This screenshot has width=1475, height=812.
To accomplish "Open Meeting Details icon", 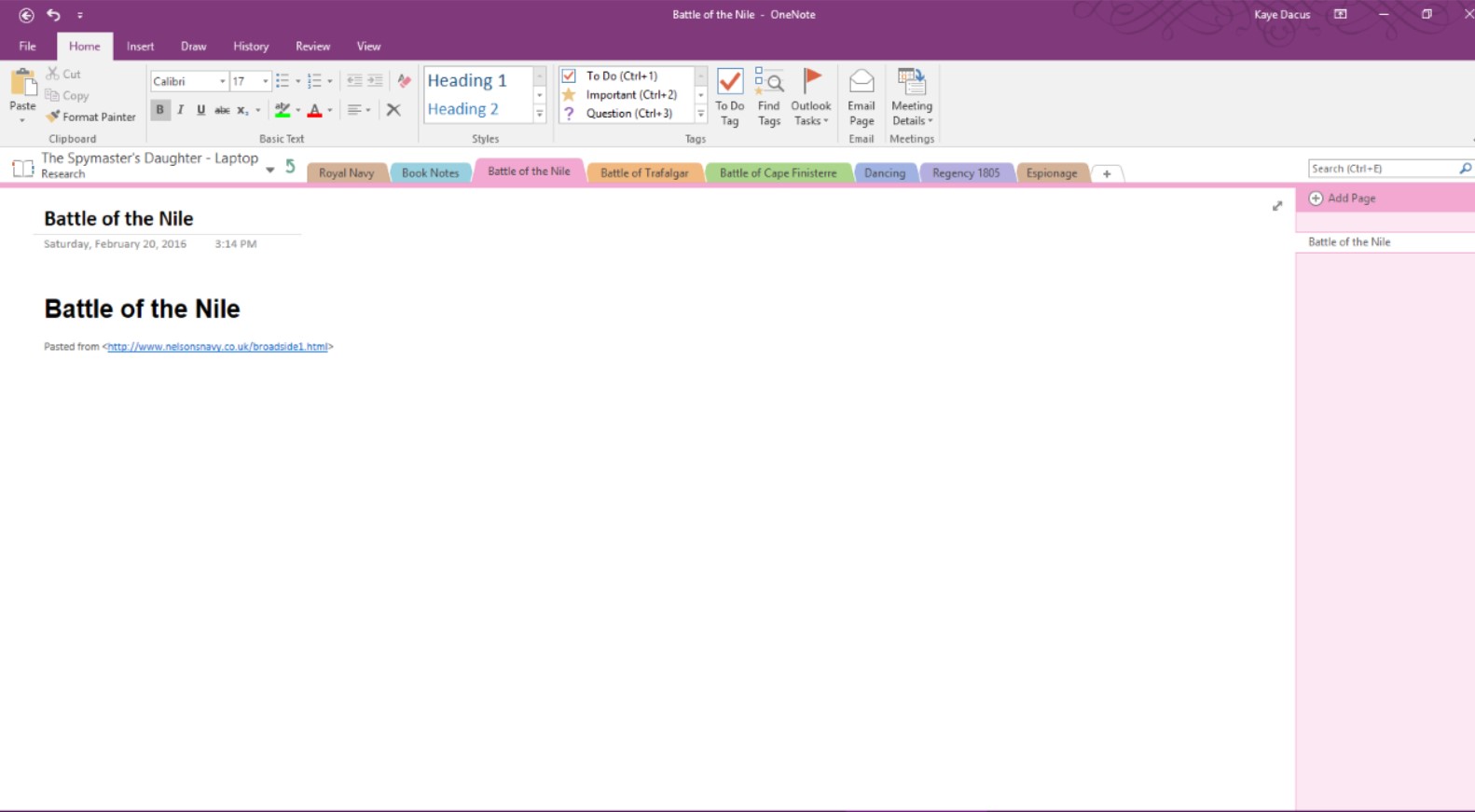I will point(911,82).
